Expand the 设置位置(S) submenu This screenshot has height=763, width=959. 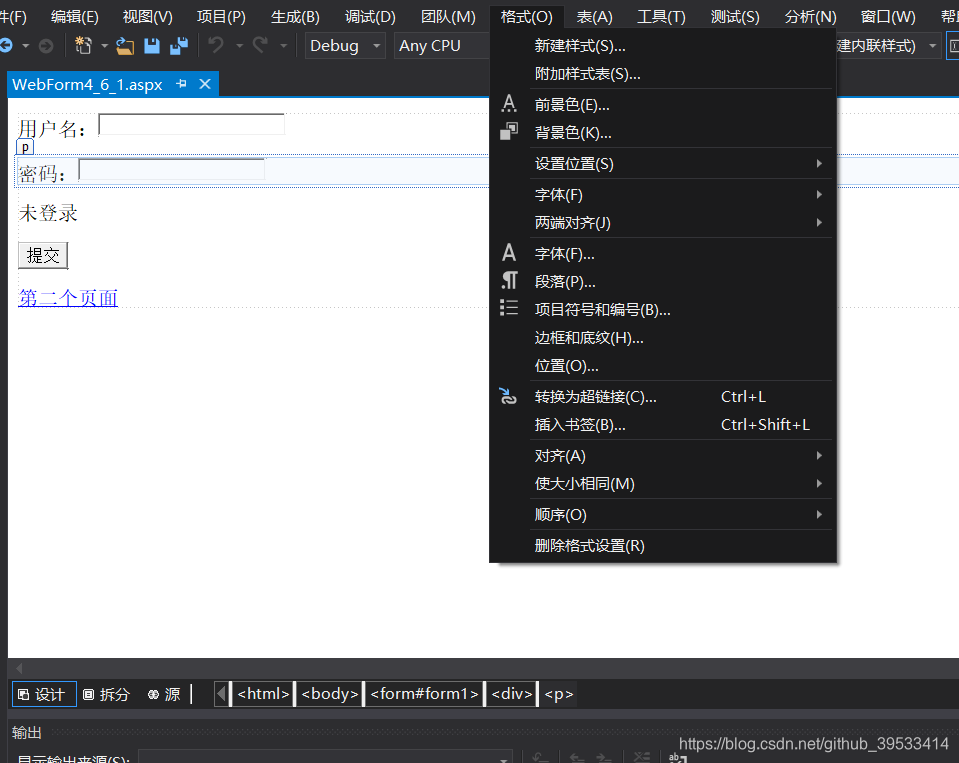(664, 163)
